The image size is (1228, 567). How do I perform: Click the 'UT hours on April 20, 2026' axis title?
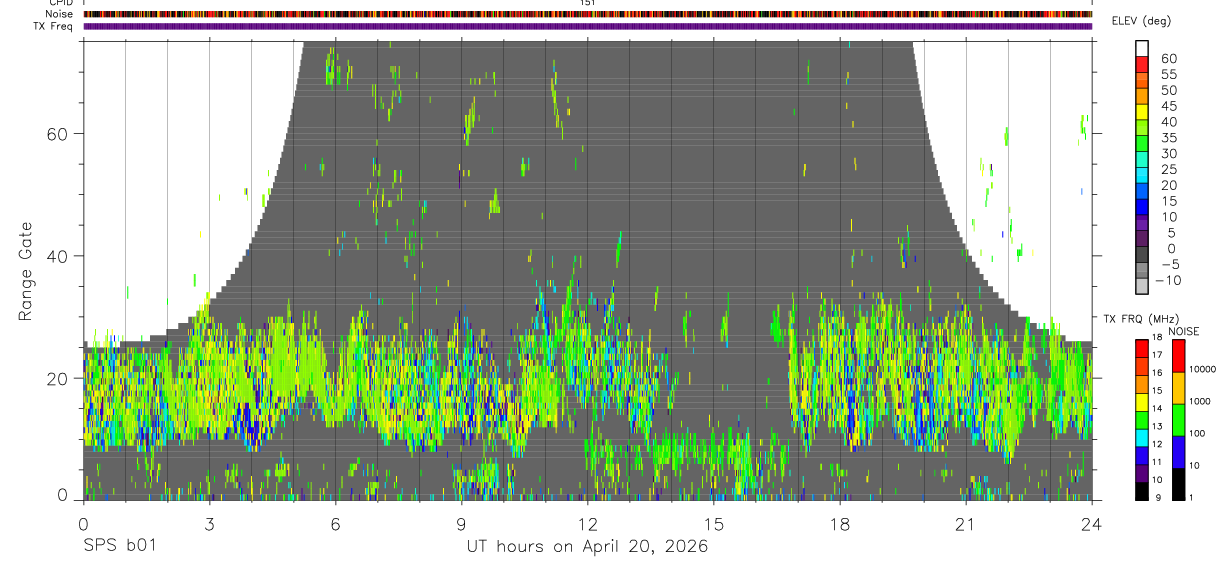587,547
